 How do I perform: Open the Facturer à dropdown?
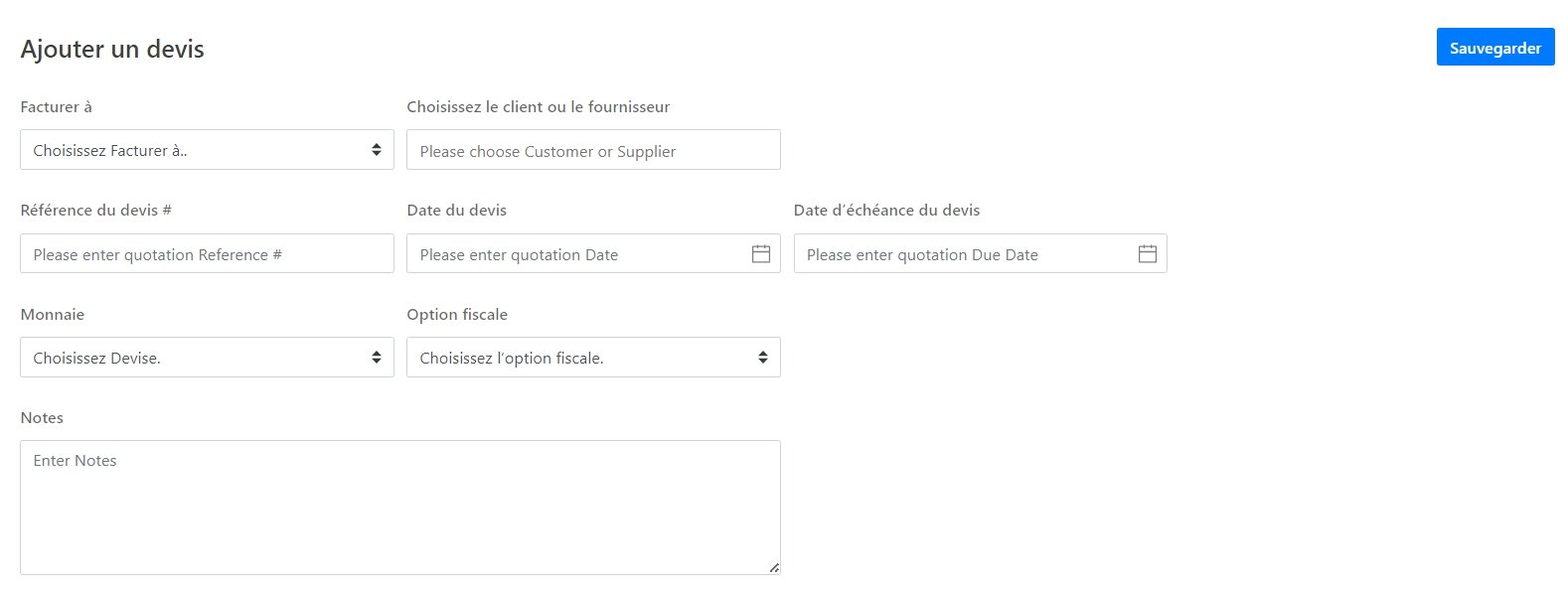207,150
